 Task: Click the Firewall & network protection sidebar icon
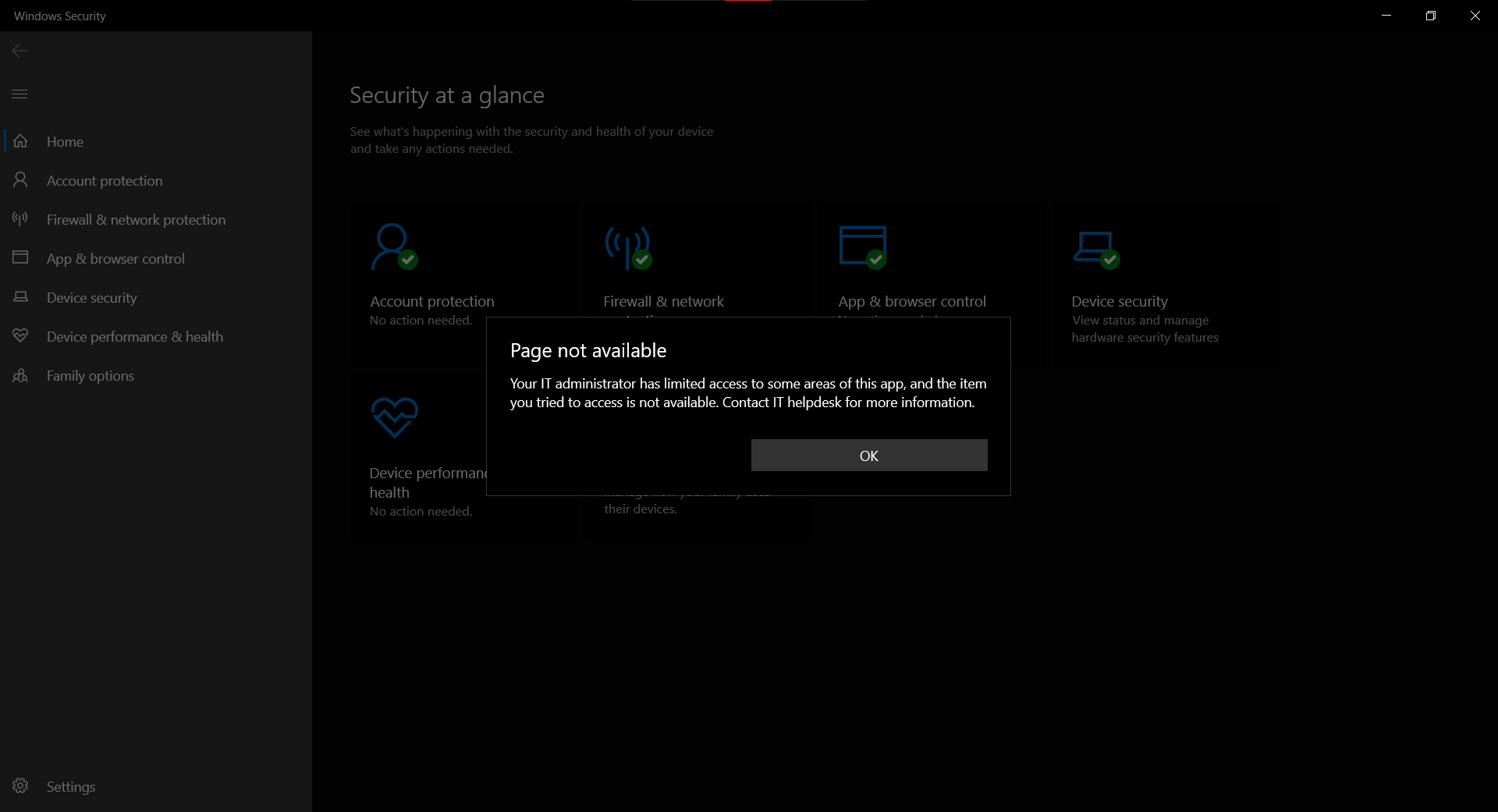pyautogui.click(x=20, y=219)
